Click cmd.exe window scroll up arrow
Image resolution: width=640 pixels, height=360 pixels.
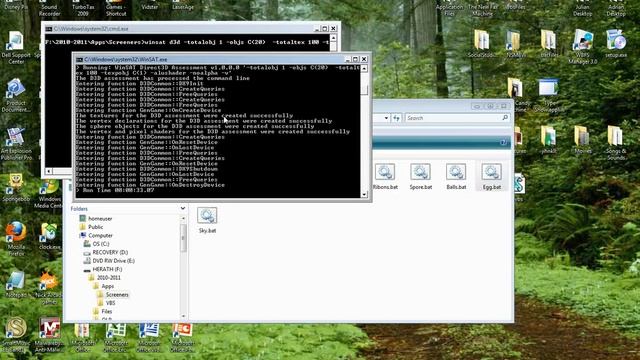[333, 38]
